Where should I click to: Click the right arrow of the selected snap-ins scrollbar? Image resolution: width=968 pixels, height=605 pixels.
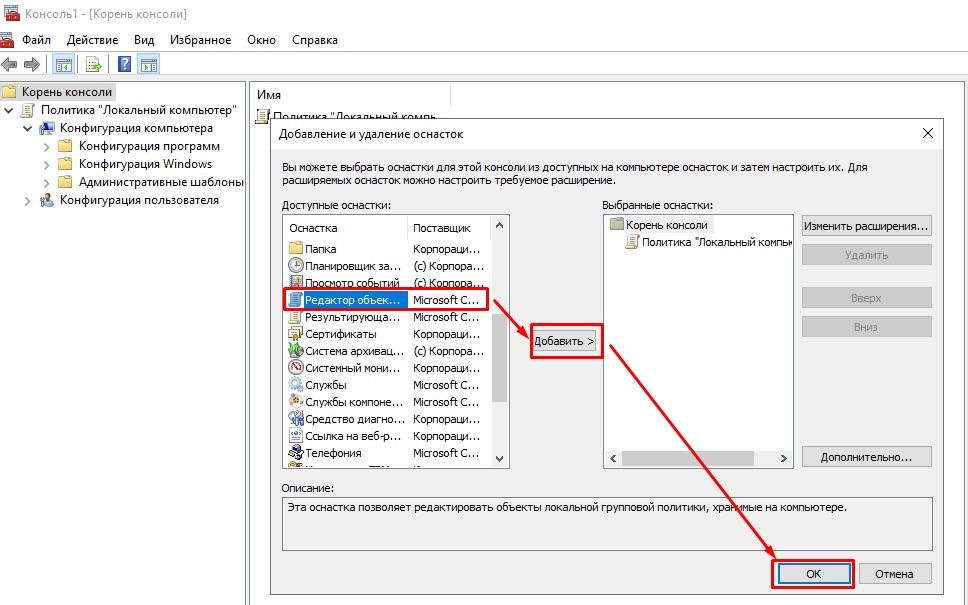783,458
